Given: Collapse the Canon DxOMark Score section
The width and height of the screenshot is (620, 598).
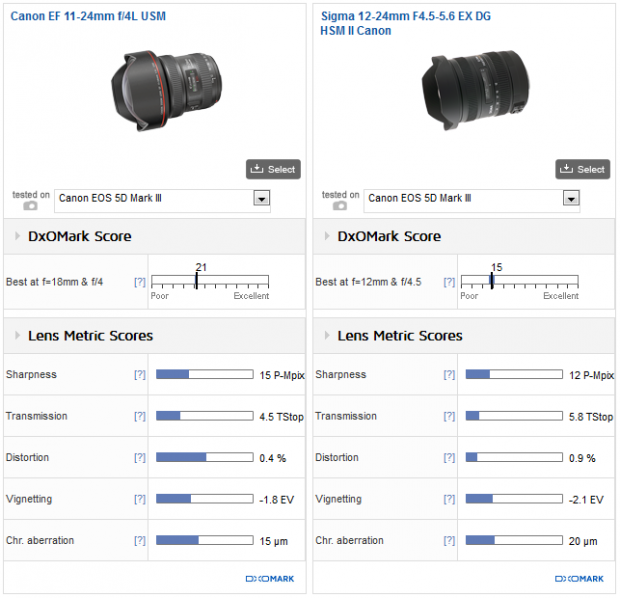Looking at the screenshot, I should [17, 236].
